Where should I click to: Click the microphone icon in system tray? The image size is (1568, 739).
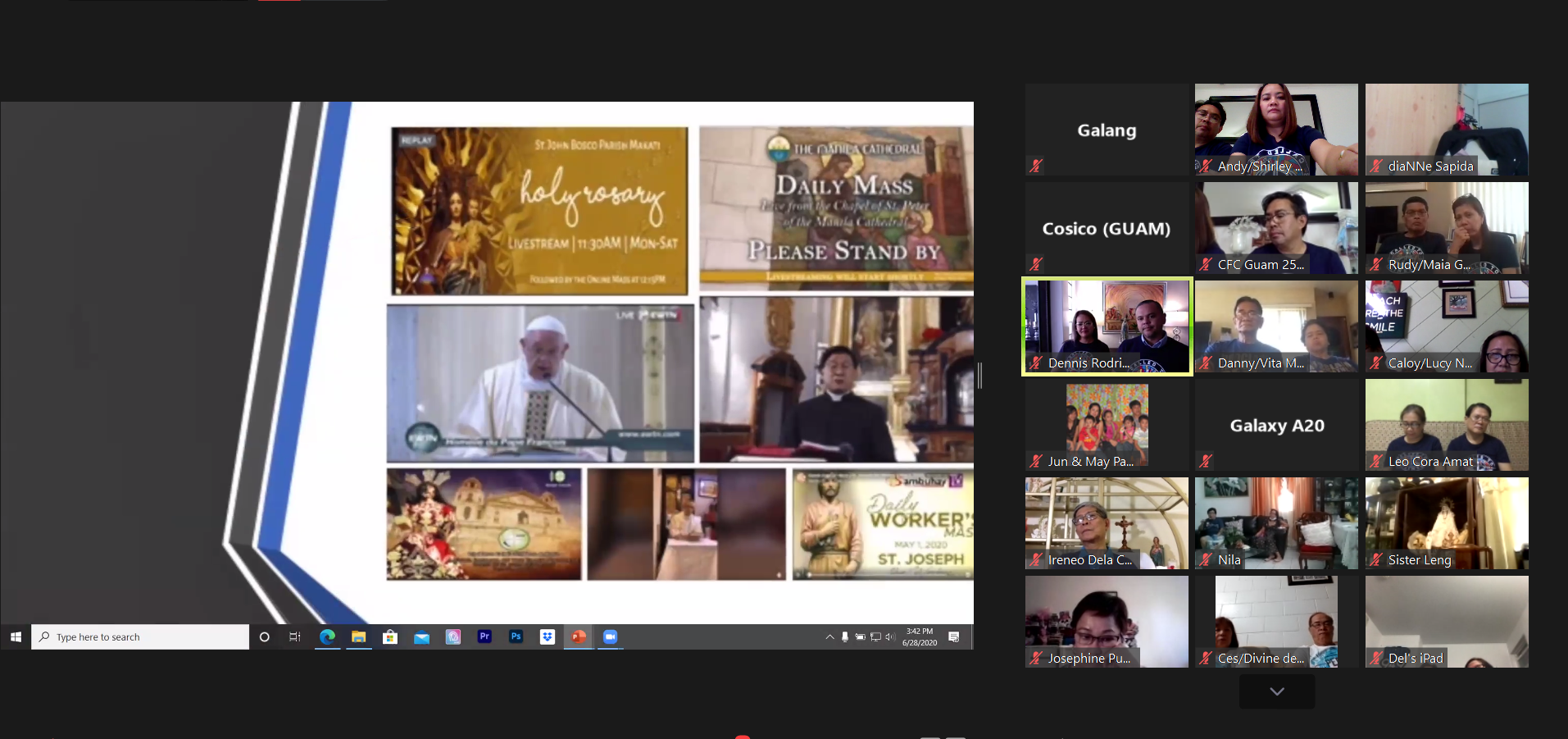point(845,636)
